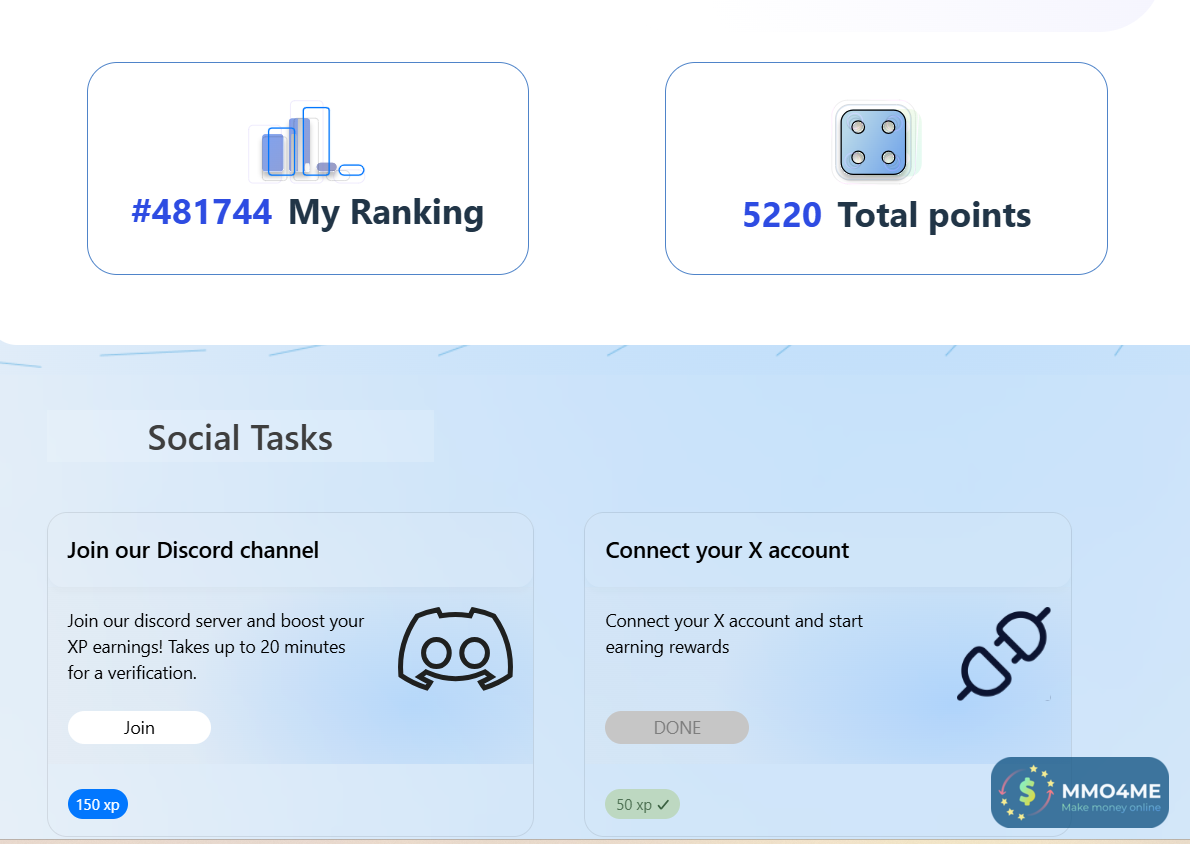
Task: Click the checkmark on the 50 xp badge
Action: point(663,804)
